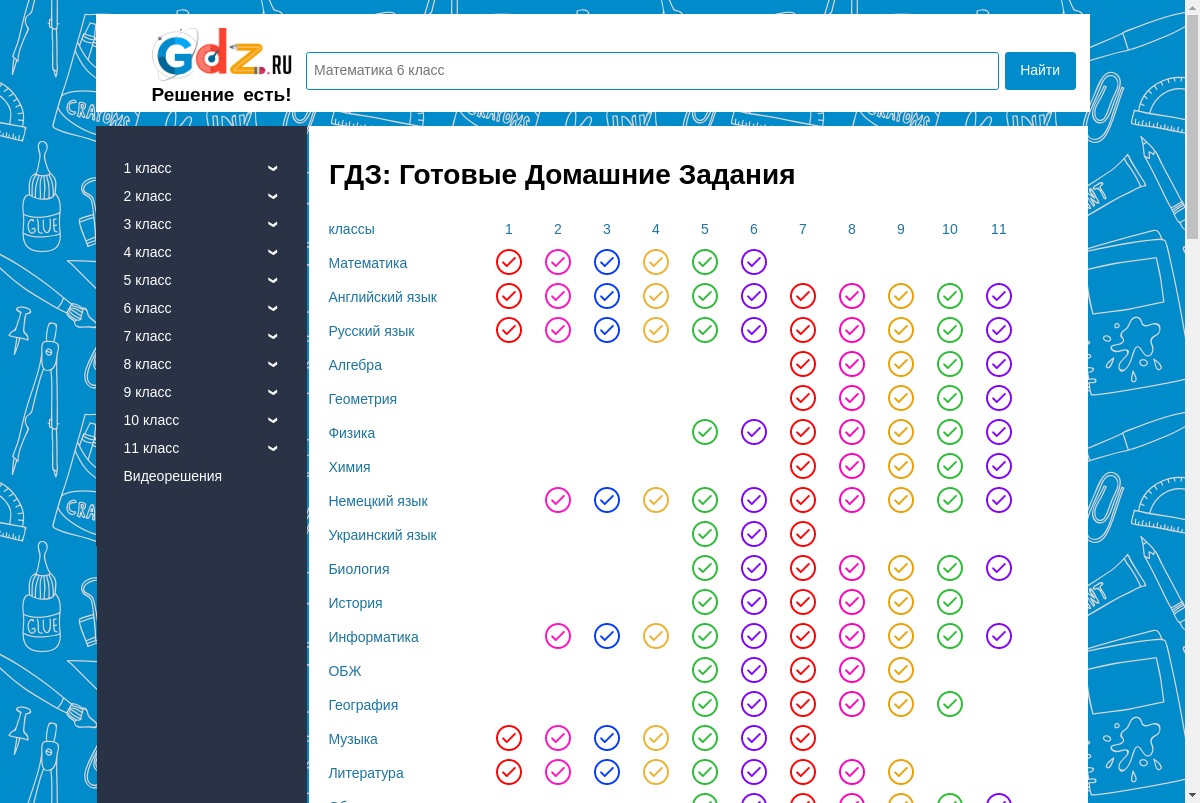Expand the 3 класс sidebar chevron
The width and height of the screenshot is (1200, 803).
(x=273, y=224)
